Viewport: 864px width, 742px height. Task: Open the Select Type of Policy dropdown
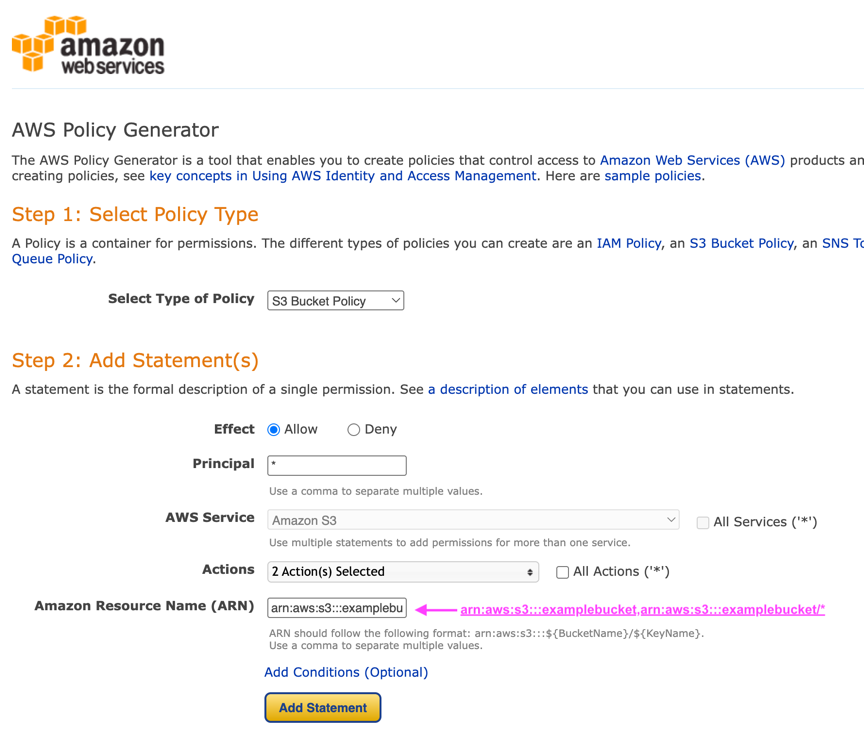coord(335,301)
